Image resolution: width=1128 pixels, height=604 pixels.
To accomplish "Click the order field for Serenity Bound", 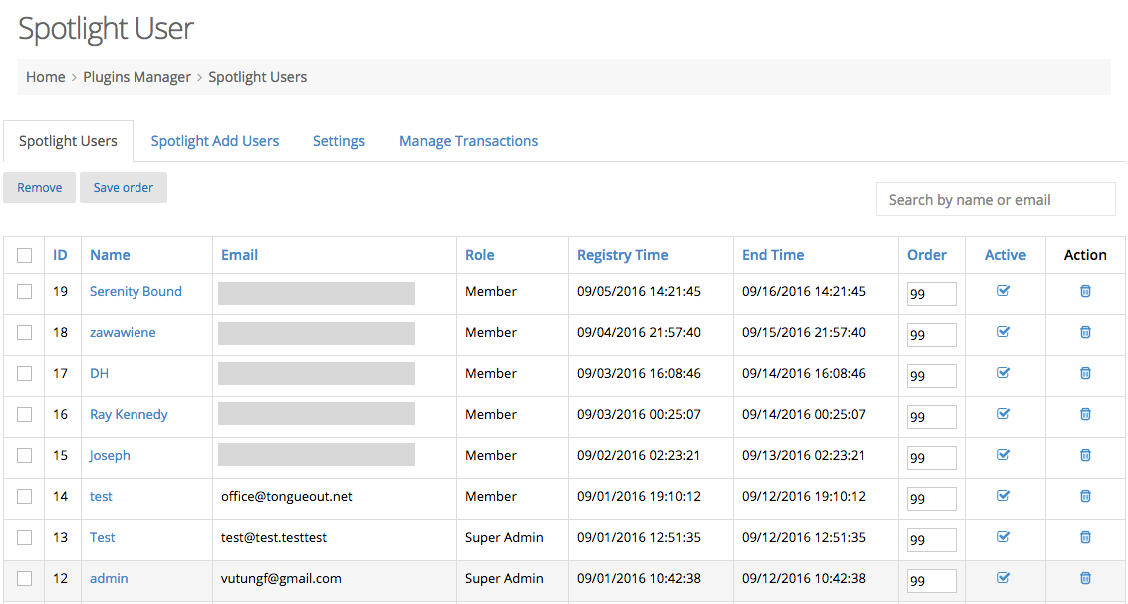I will click(932, 293).
